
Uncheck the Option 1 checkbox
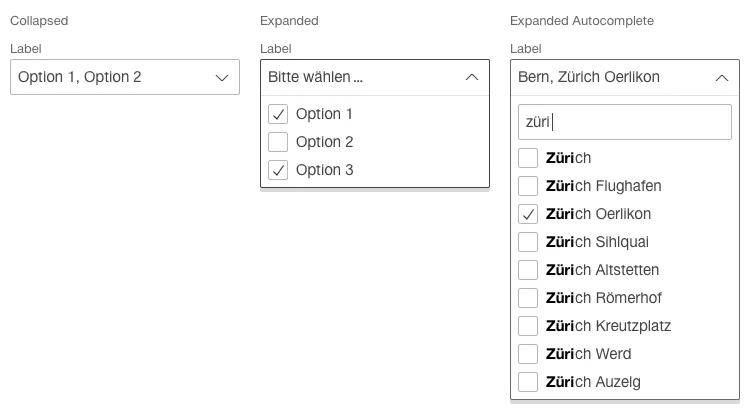[x=279, y=114]
